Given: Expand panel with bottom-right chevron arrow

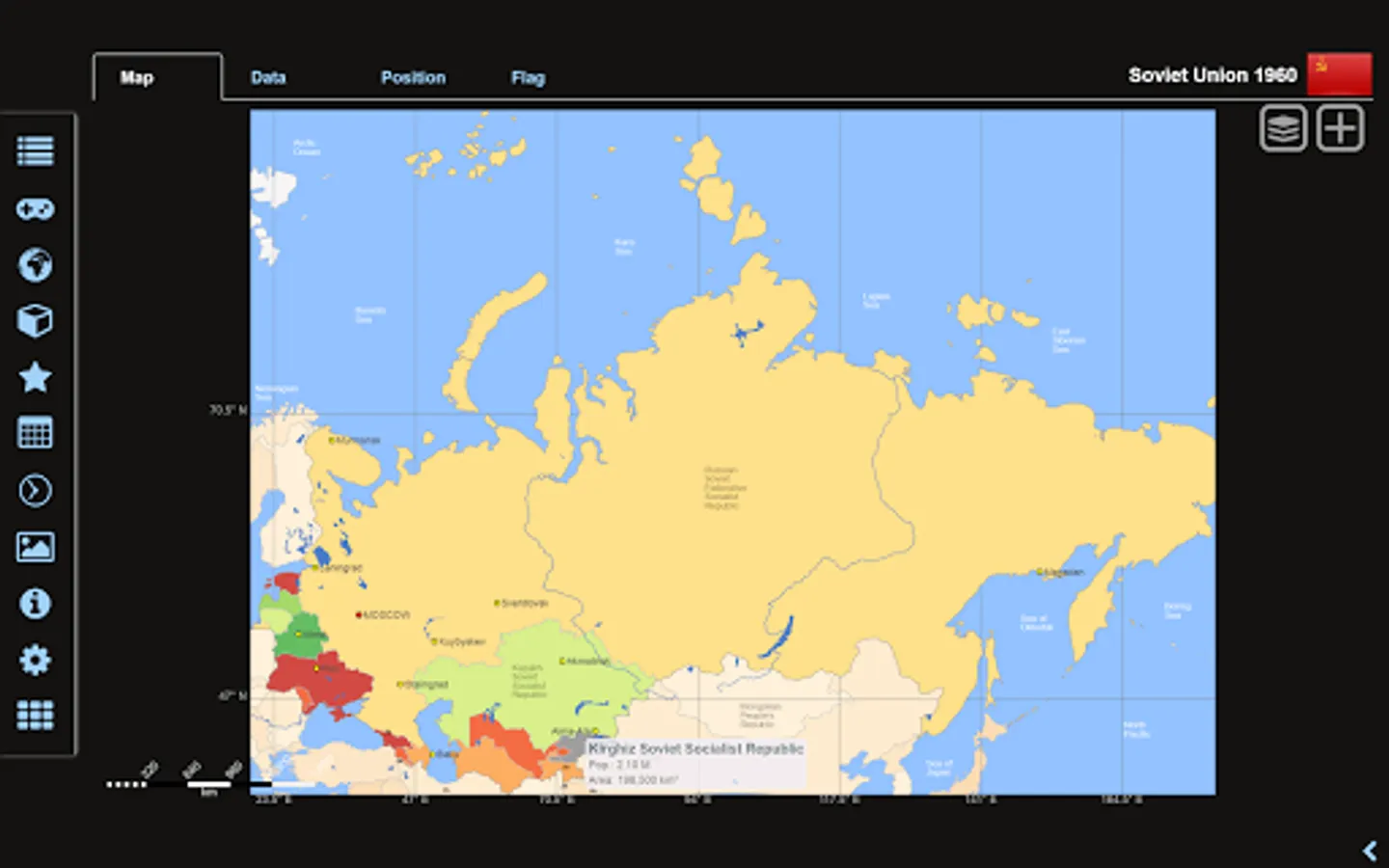Looking at the screenshot, I should coord(1370,851).
